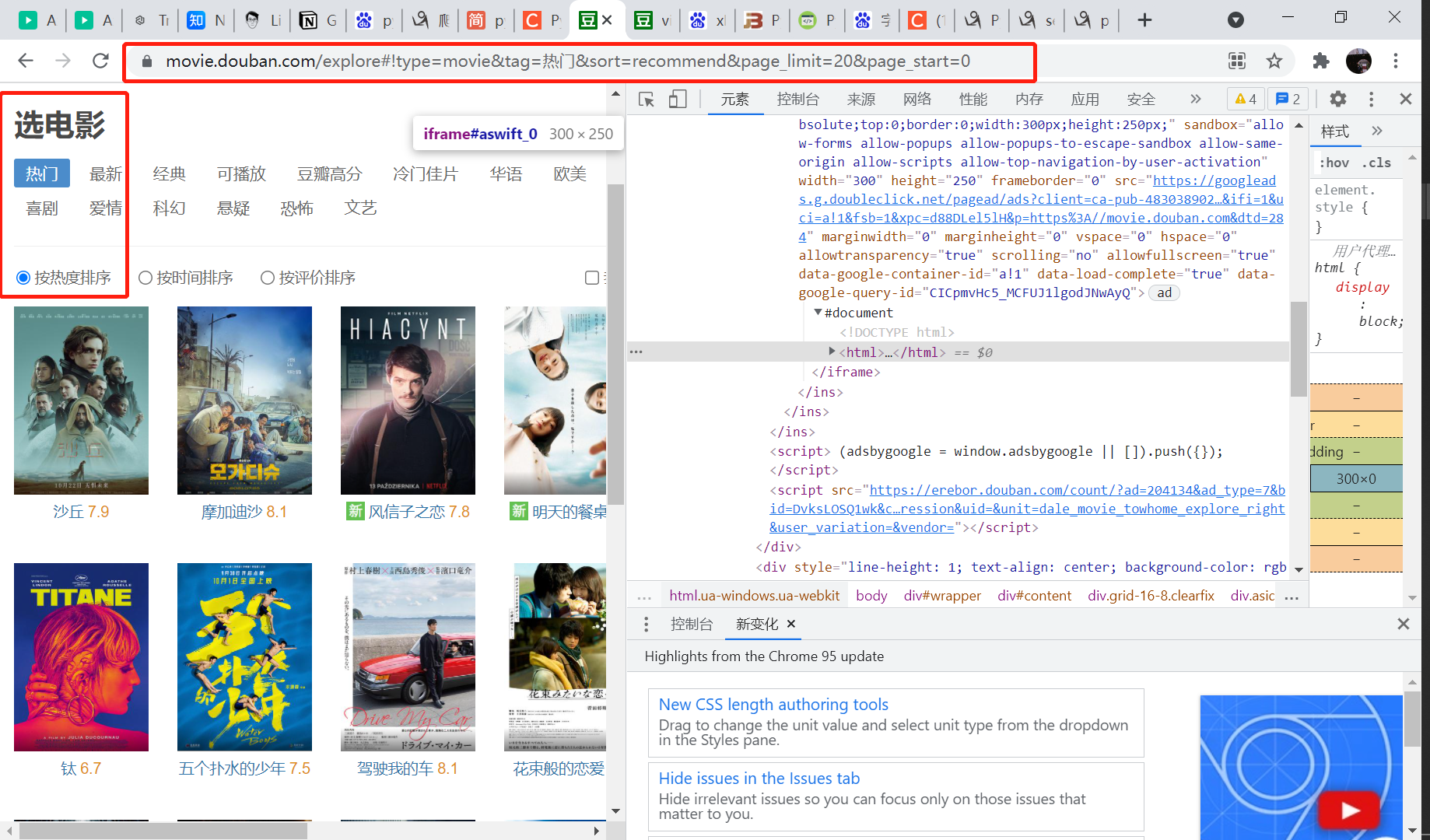The height and width of the screenshot is (840, 1430).
Task: Select the 悬疑 movie tag
Action: 233,208
